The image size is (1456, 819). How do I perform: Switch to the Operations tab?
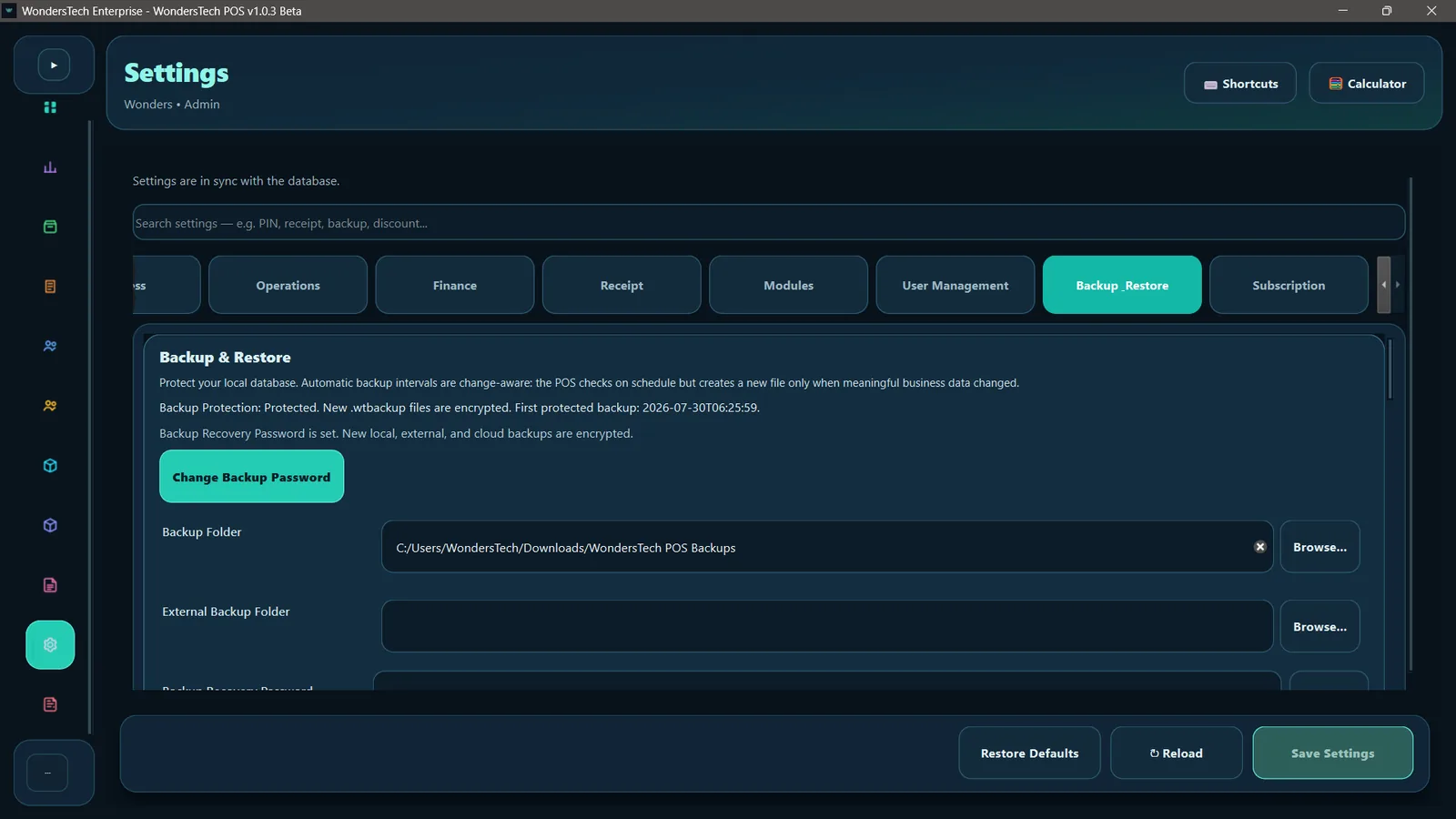(288, 285)
